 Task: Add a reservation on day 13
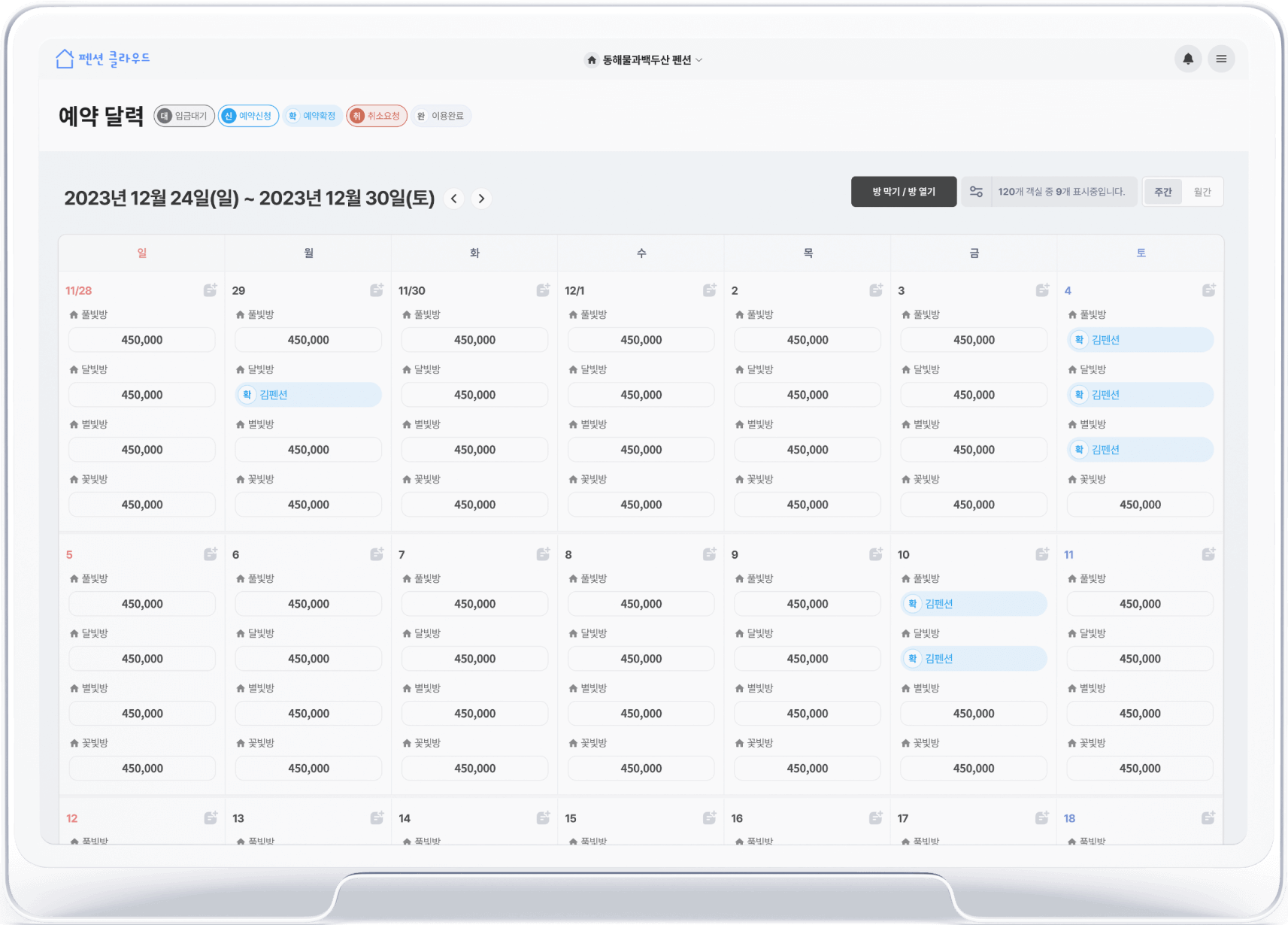point(377,818)
